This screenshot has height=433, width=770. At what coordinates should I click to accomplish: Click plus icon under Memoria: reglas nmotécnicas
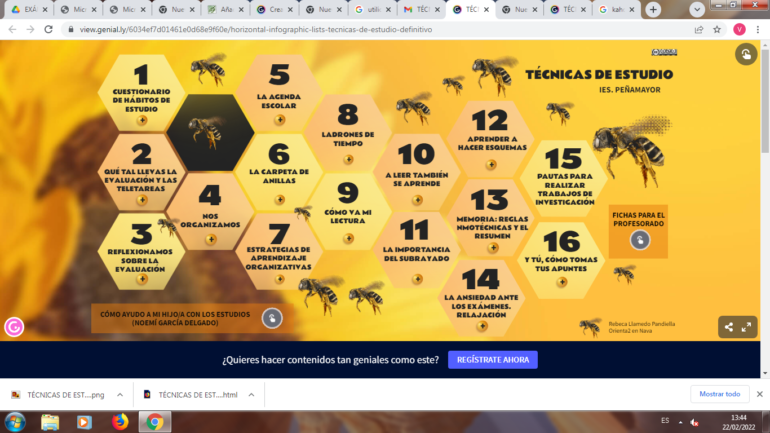[493, 248]
